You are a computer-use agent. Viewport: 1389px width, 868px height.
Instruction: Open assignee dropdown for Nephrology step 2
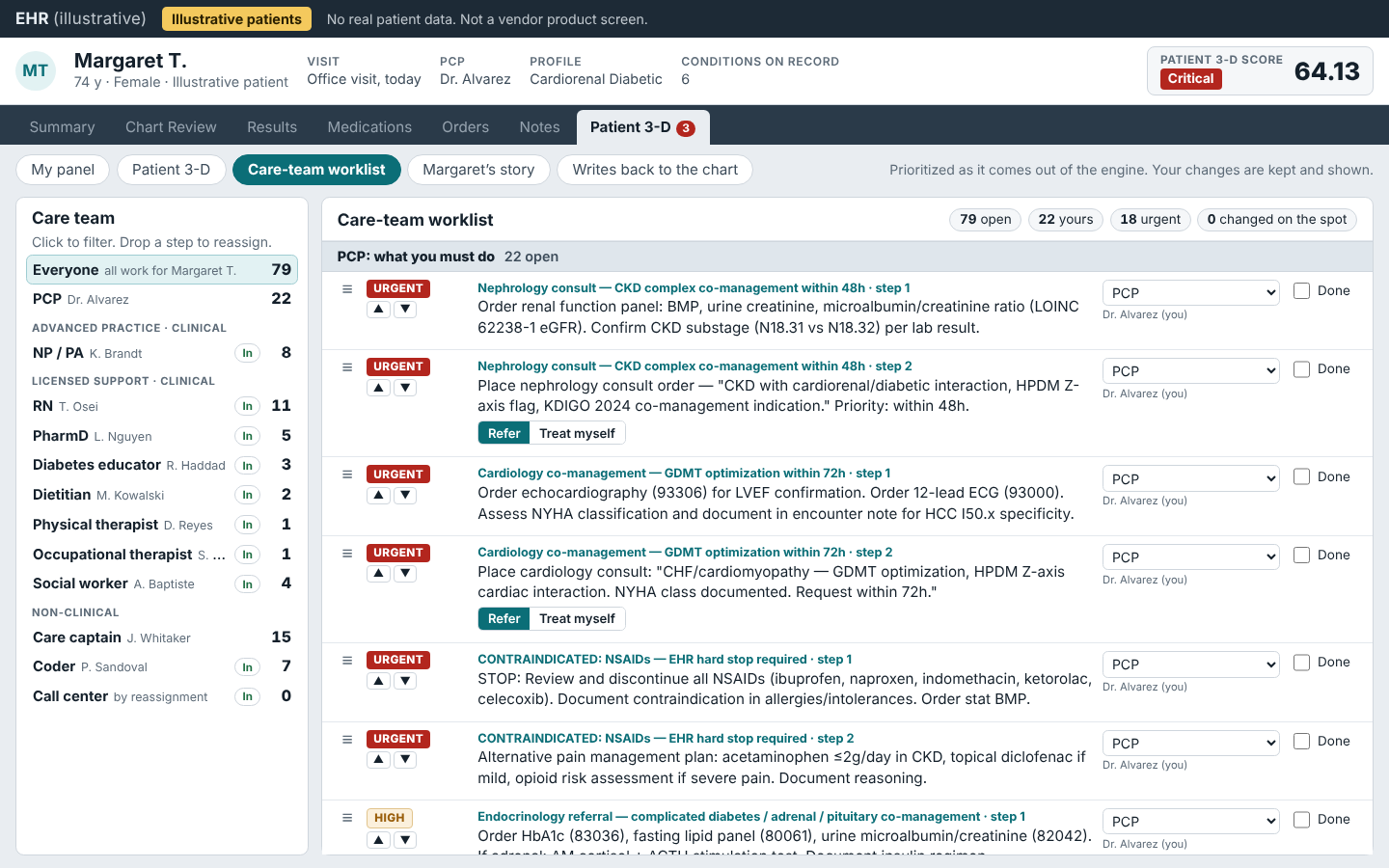tap(1190, 370)
